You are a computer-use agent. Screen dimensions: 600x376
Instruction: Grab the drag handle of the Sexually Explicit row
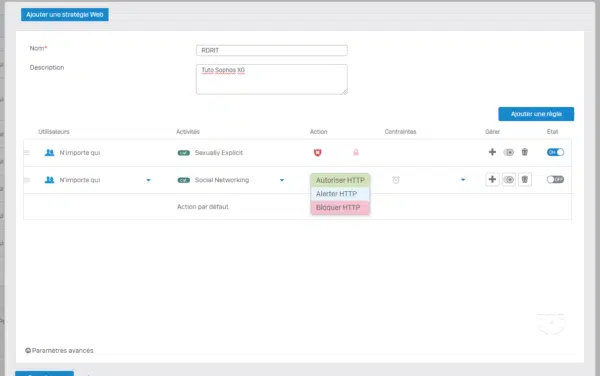27,153
